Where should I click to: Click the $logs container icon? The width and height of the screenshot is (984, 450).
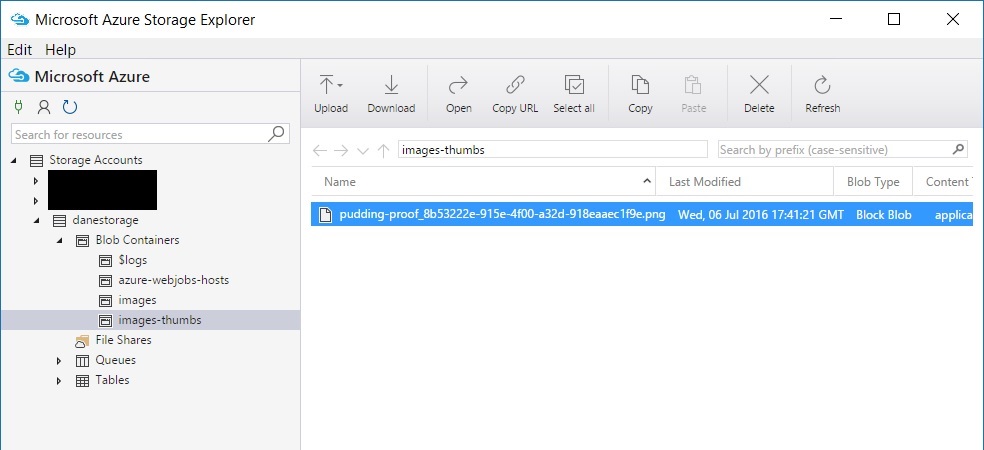[x=105, y=260]
